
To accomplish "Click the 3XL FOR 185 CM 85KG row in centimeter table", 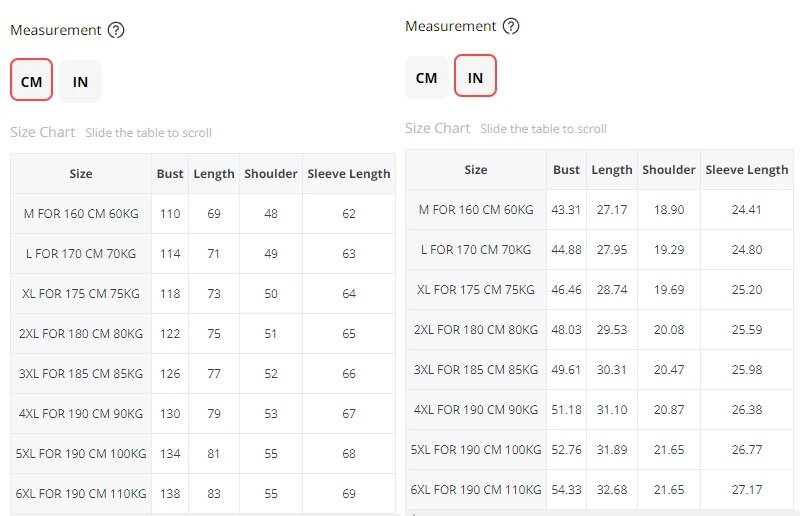I will [81, 373].
